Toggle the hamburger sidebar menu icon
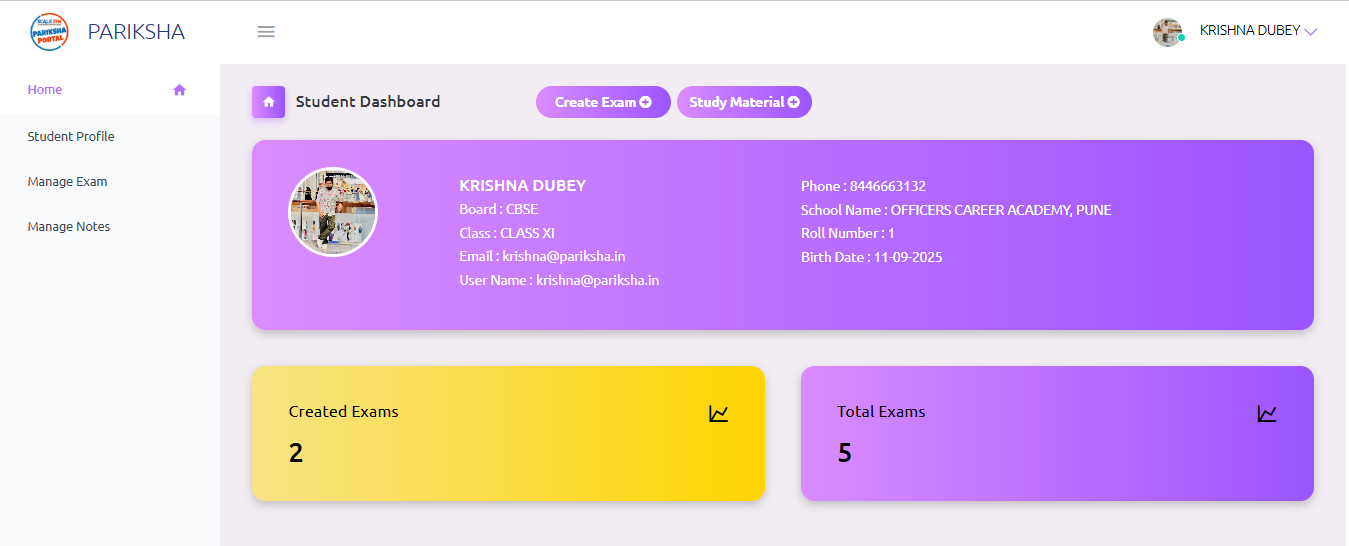The image size is (1349, 546). 266,32
